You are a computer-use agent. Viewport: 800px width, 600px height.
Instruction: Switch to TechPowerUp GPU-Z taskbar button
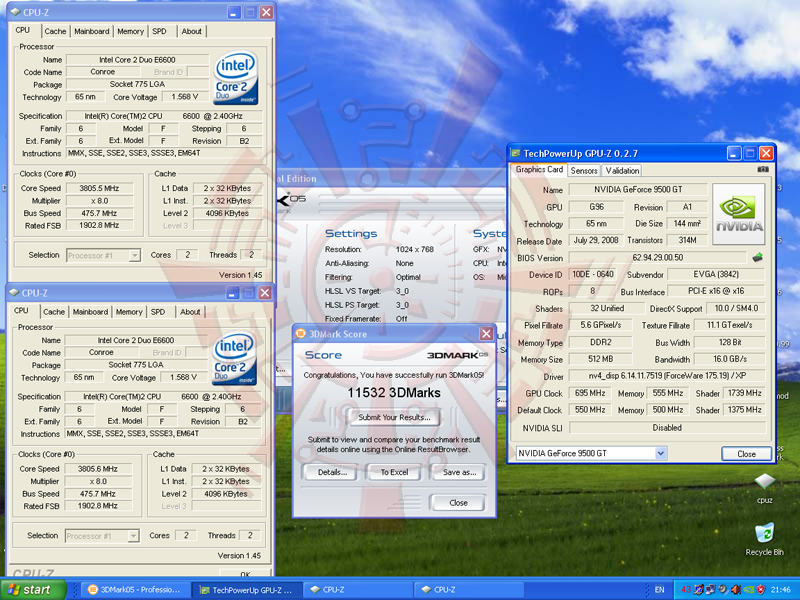pyautogui.click(x=247, y=590)
